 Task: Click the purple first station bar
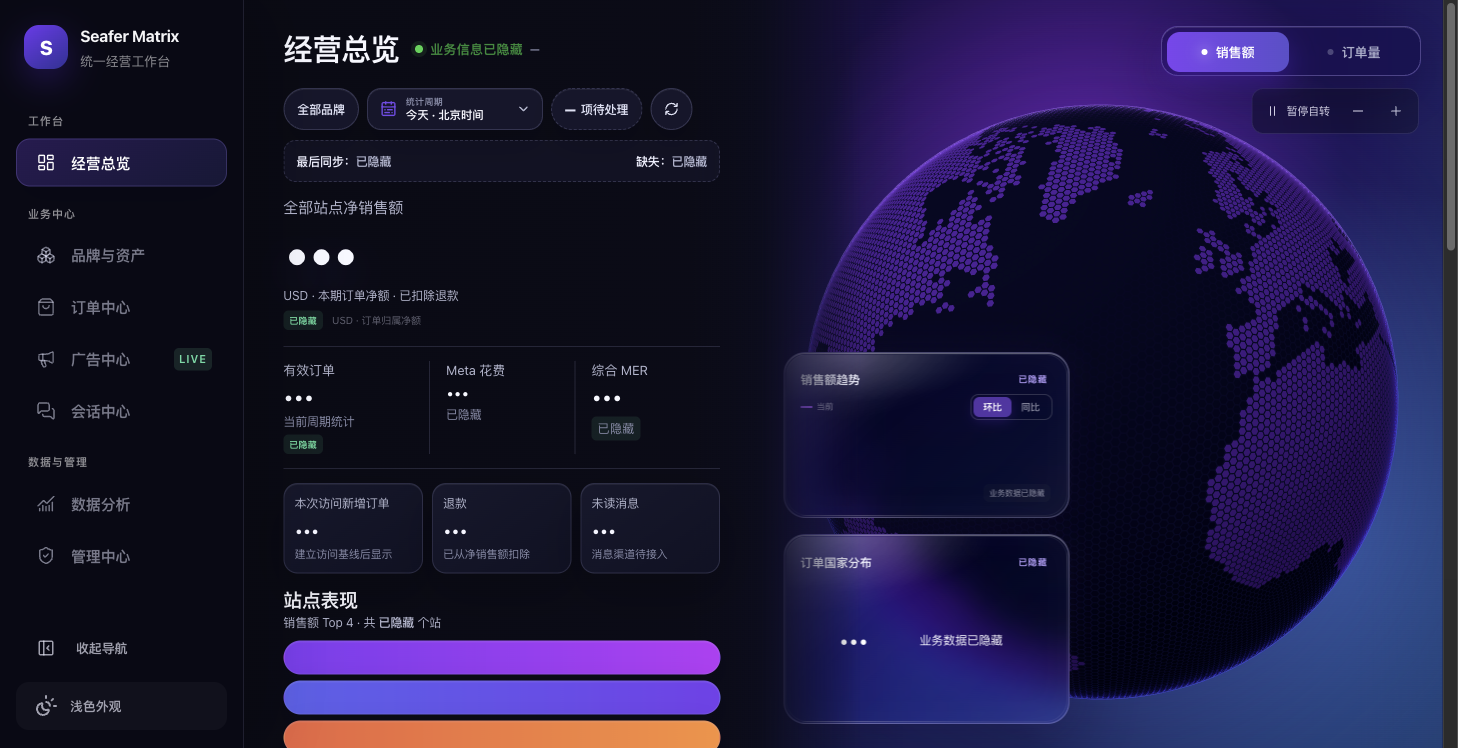(502, 657)
